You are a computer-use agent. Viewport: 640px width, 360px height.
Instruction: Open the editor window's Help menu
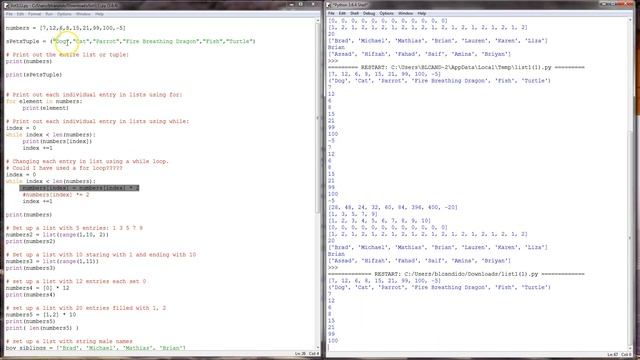99,14
